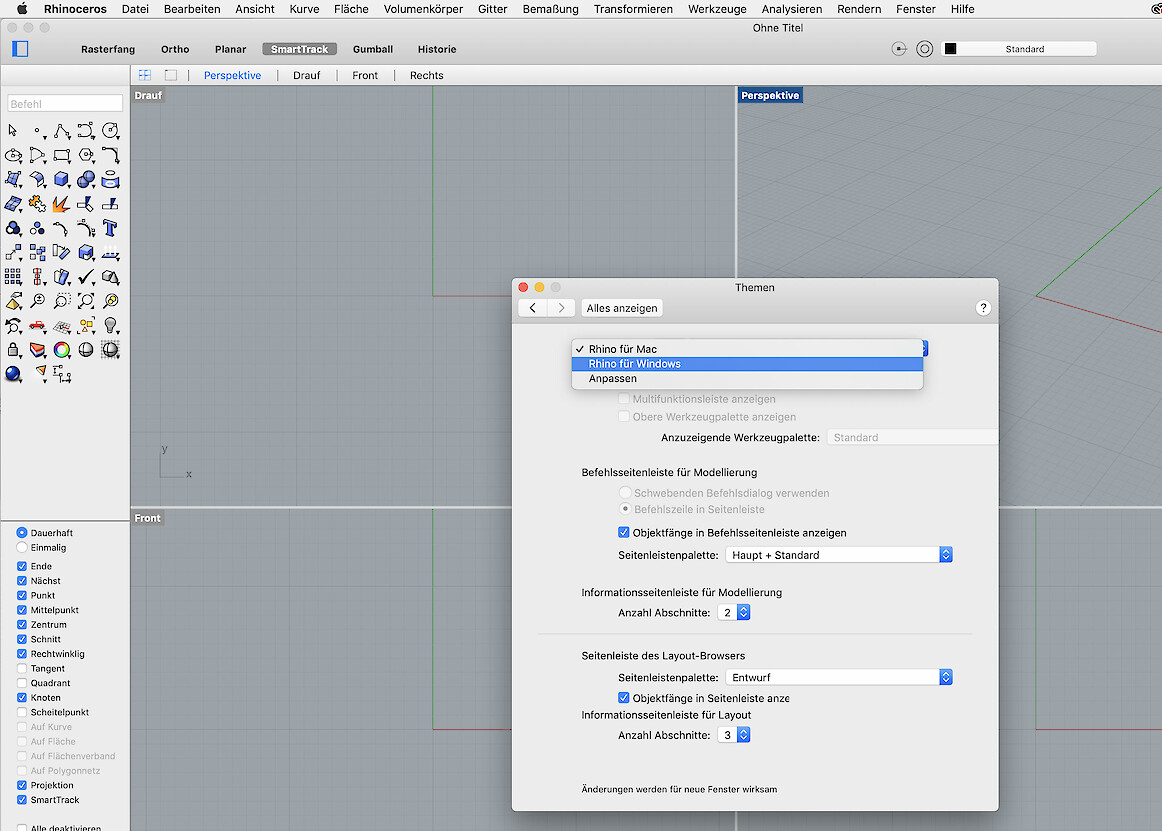Uncheck Objektfänge in Seitenleiste checkbox

click(623, 698)
